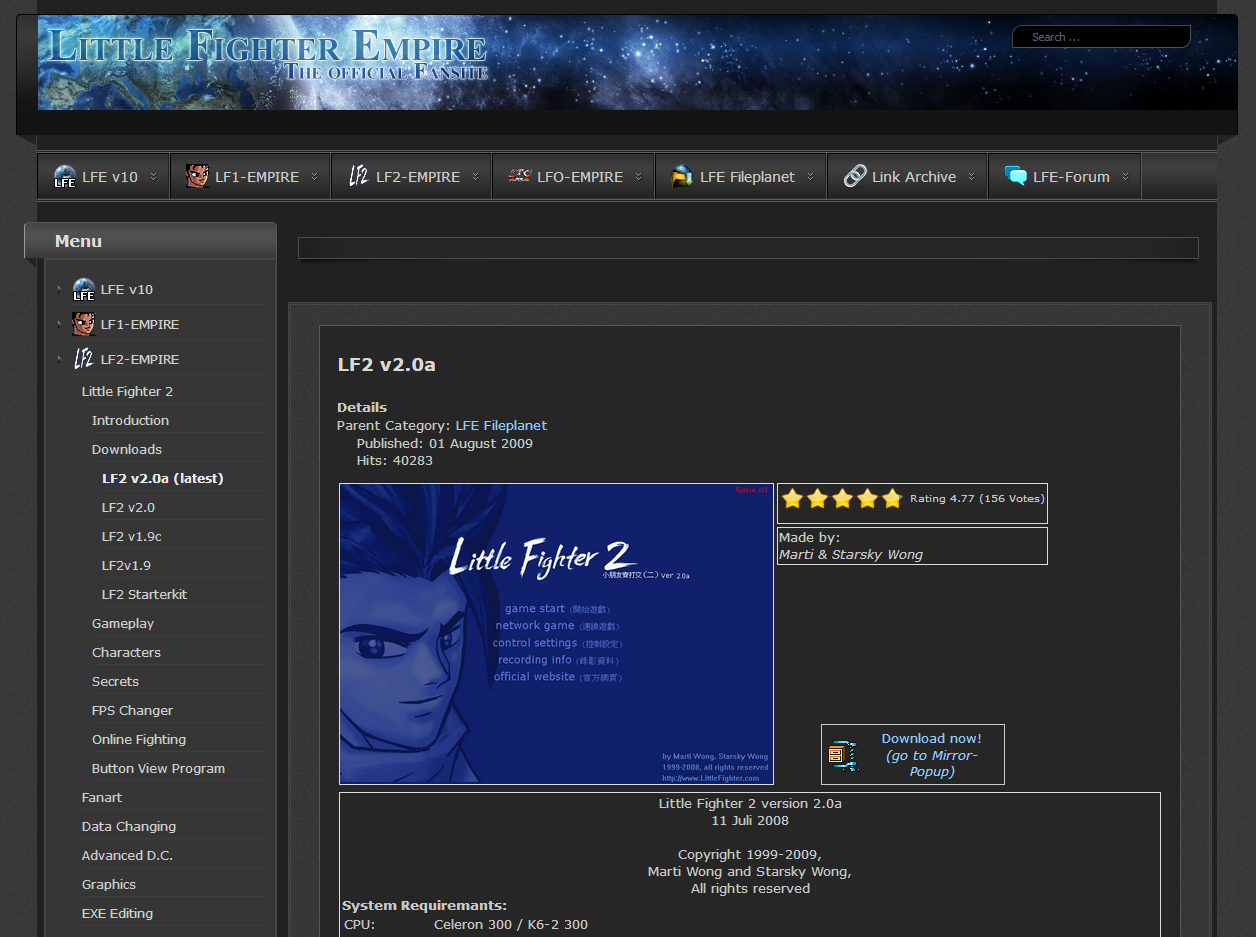Click the LFE globe icon in top navigation
1256x937 pixels.
pos(65,177)
